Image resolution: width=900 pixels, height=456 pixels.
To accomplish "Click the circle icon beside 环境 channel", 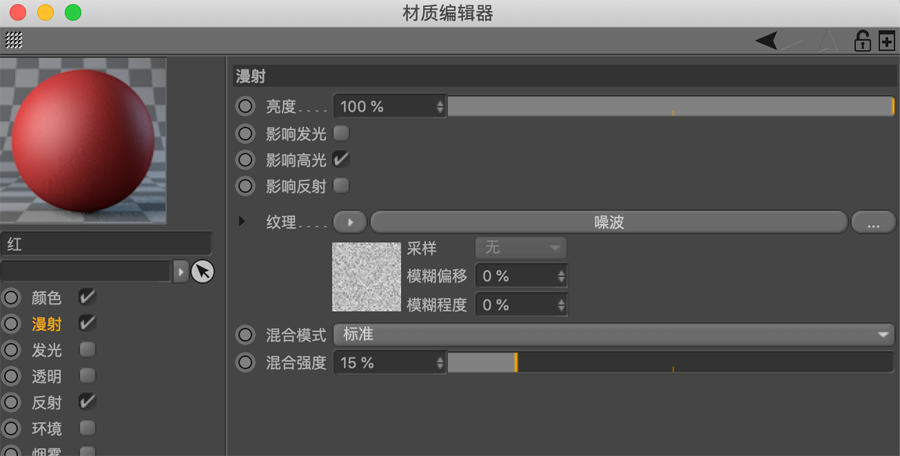I will pos(11,428).
